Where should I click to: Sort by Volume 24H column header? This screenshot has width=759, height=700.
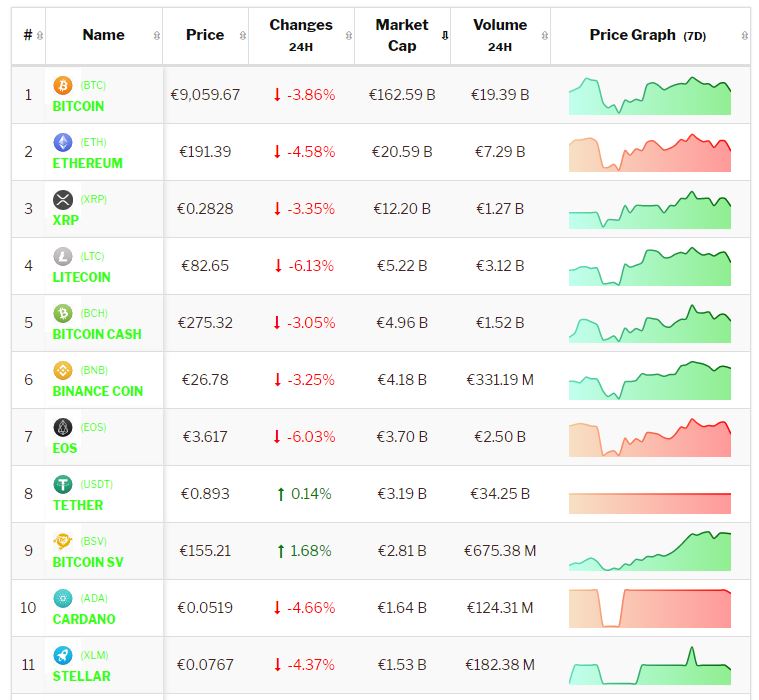[499, 35]
